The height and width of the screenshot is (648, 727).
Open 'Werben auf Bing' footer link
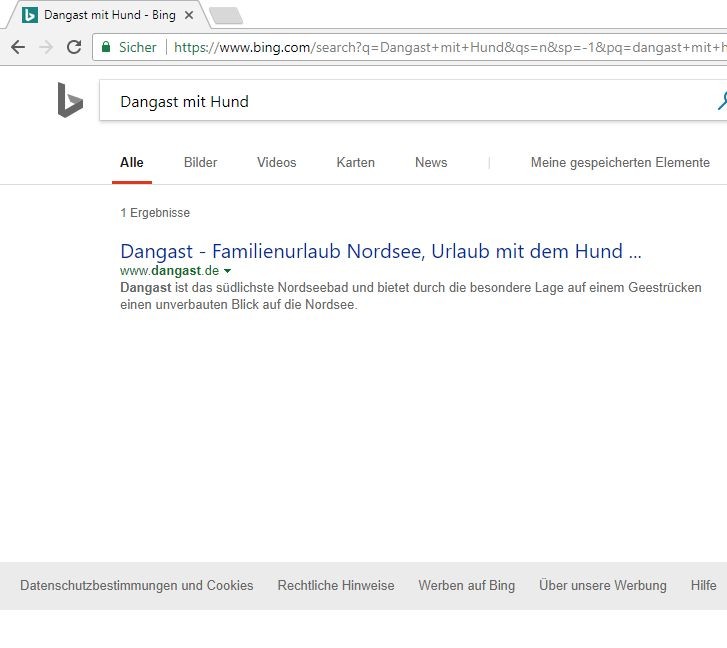tap(466, 585)
